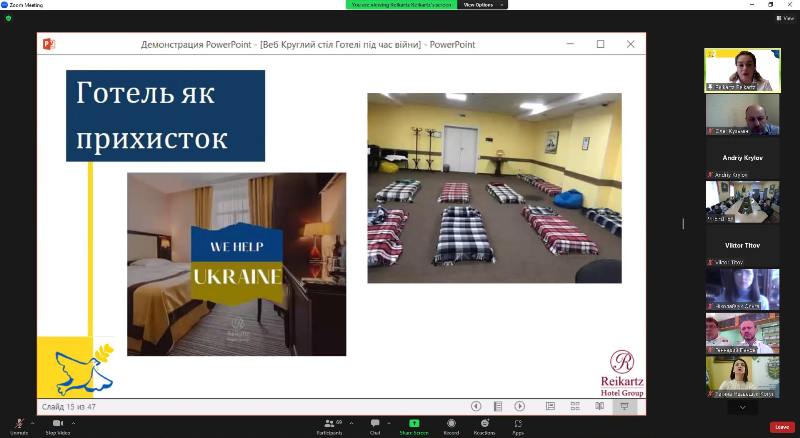The image size is (800, 438).
Task: Open audio options arrow beside Unmute
Action: [x=32, y=423]
